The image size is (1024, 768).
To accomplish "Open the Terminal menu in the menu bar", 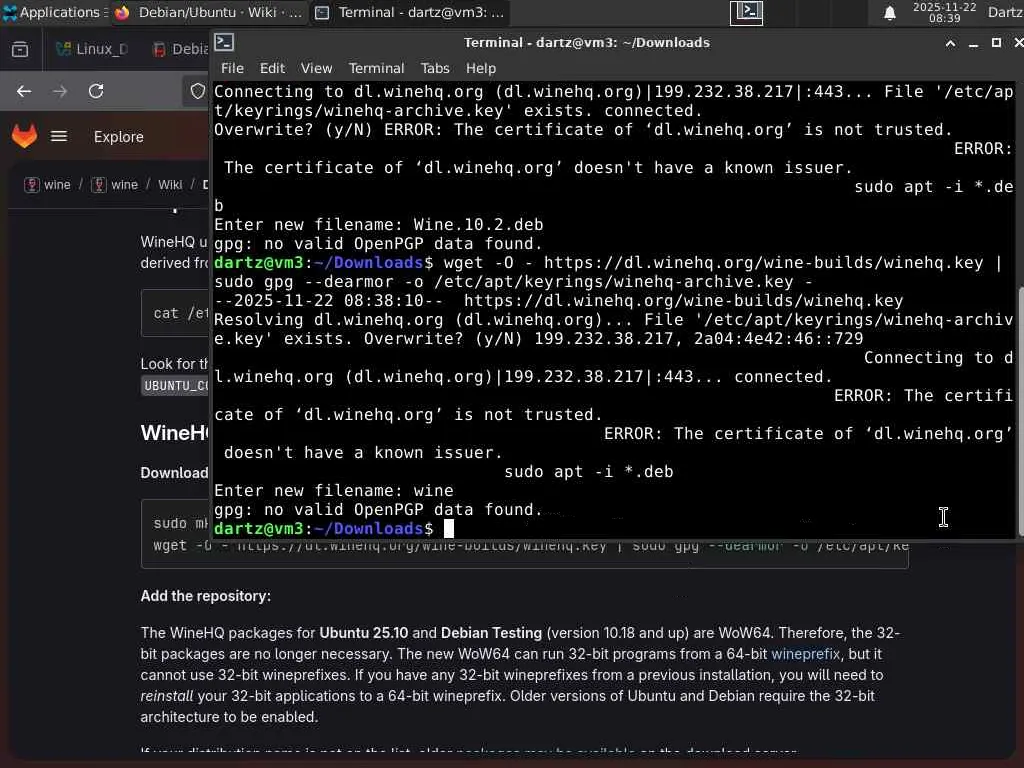I will [376, 68].
